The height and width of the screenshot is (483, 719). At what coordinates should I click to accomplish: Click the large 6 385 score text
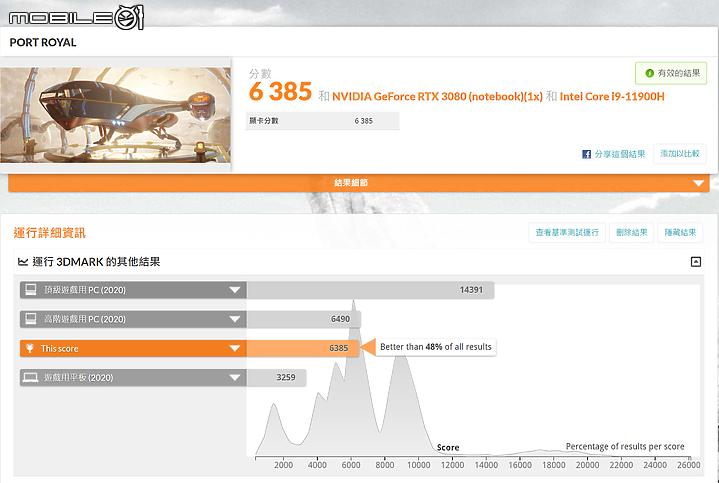280,91
